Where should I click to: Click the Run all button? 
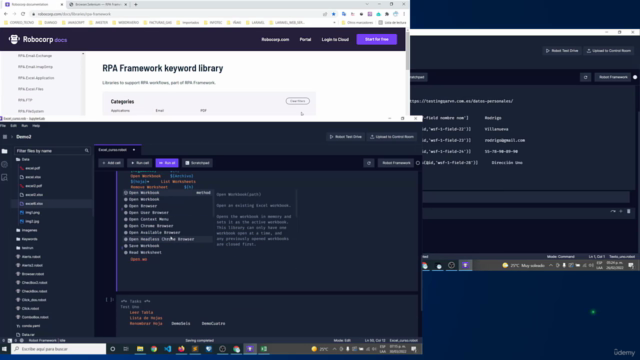pyautogui.click(x=167, y=163)
